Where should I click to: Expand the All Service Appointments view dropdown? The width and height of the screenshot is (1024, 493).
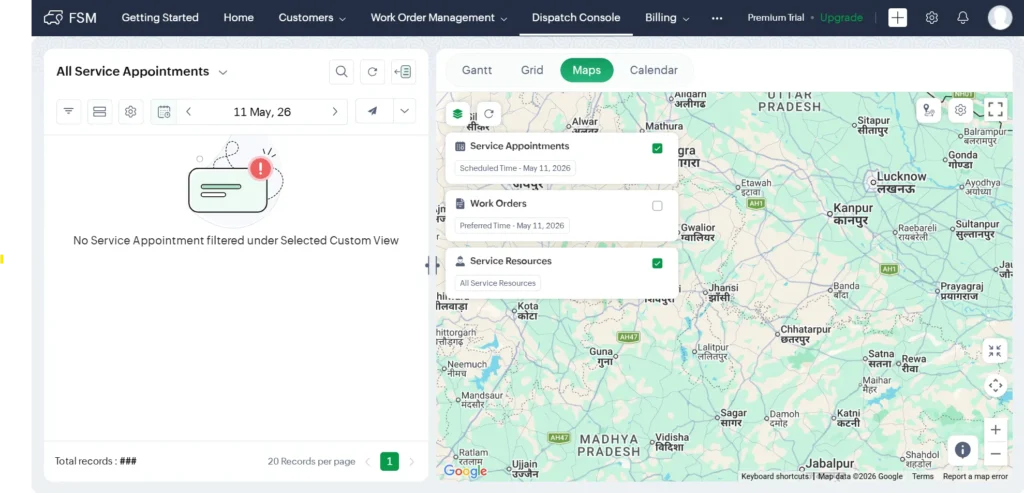[223, 72]
